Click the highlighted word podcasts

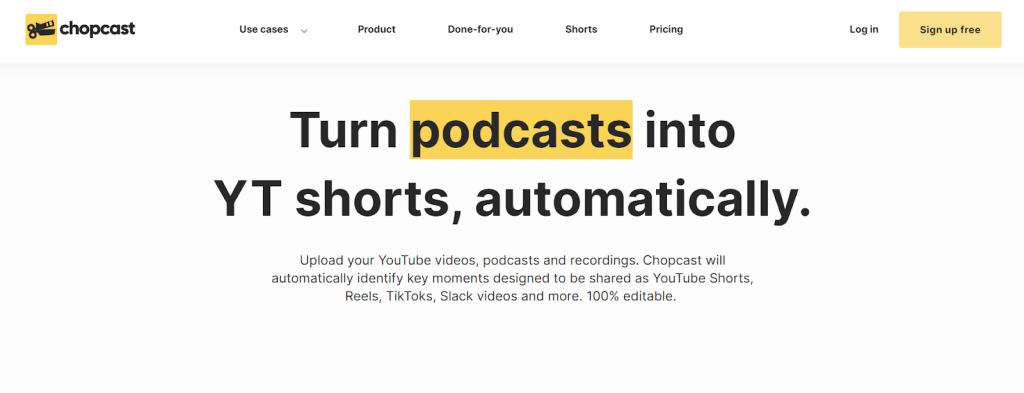[521, 129]
